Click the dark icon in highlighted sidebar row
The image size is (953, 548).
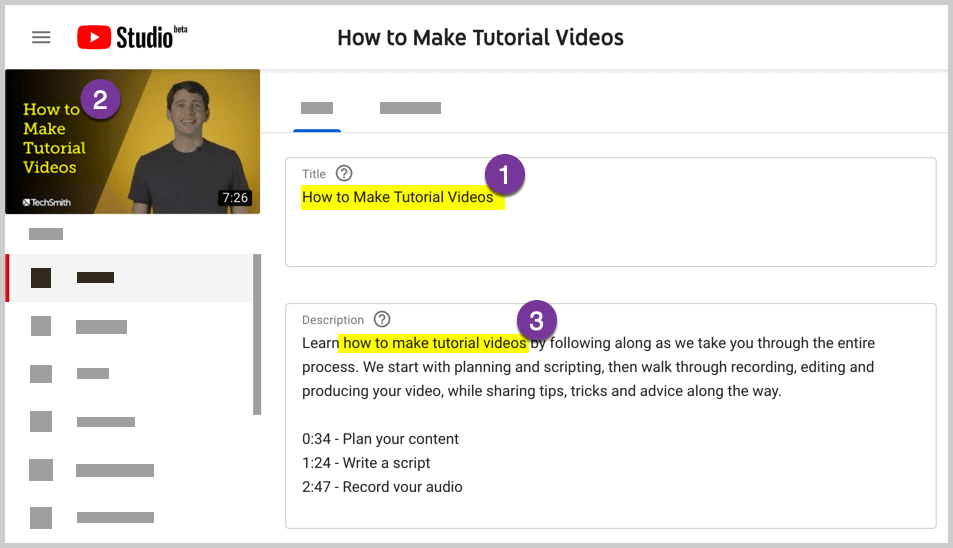tap(41, 278)
